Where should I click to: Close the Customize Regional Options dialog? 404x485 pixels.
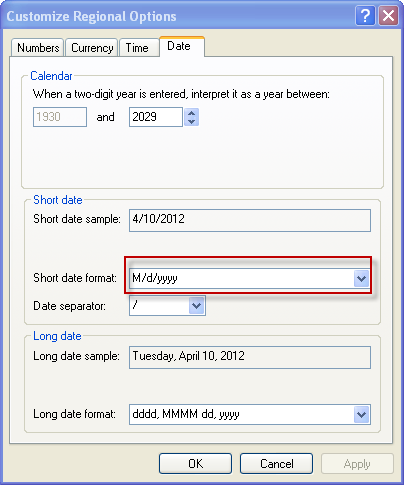[388, 15]
